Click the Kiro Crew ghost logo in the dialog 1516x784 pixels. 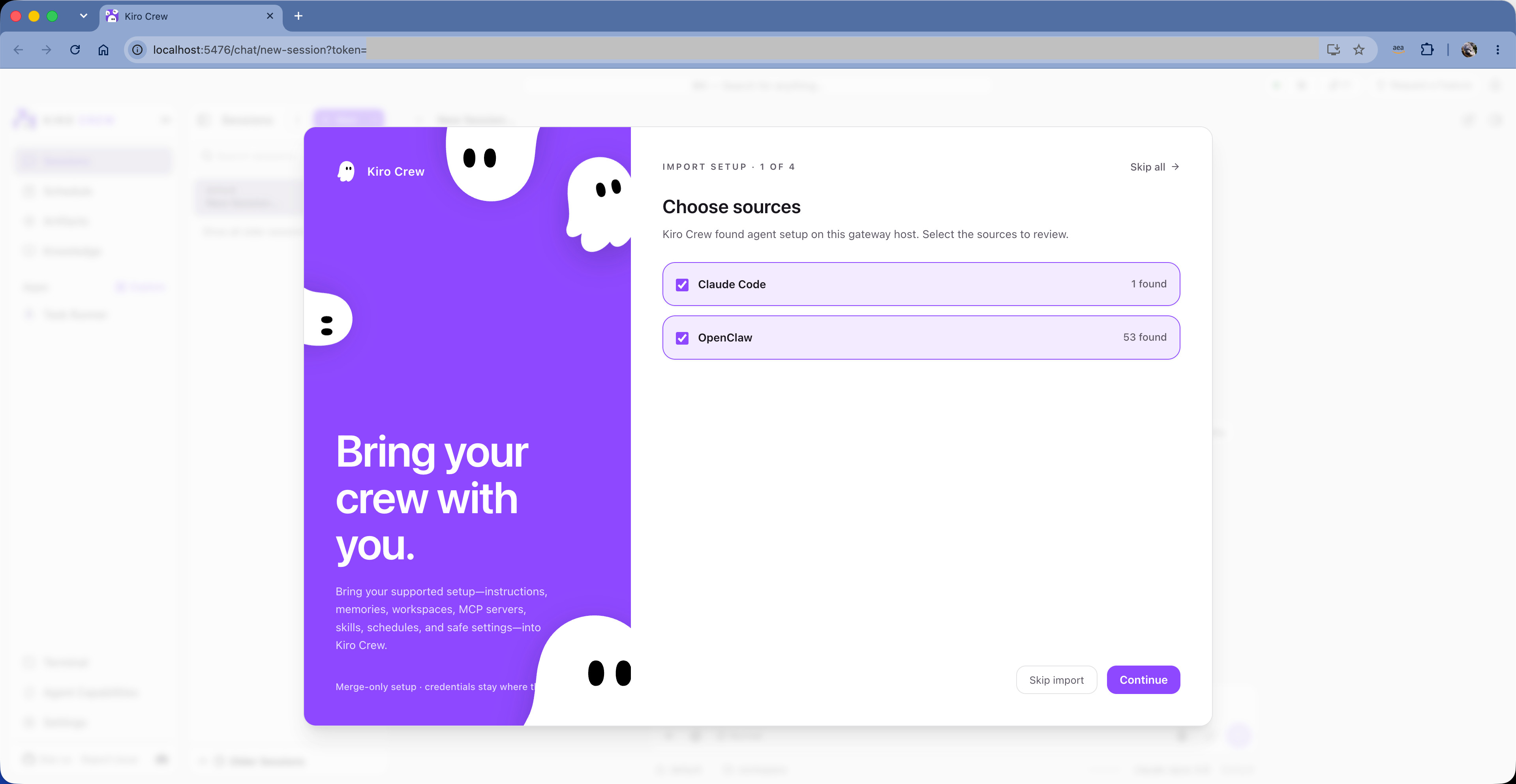[346, 171]
